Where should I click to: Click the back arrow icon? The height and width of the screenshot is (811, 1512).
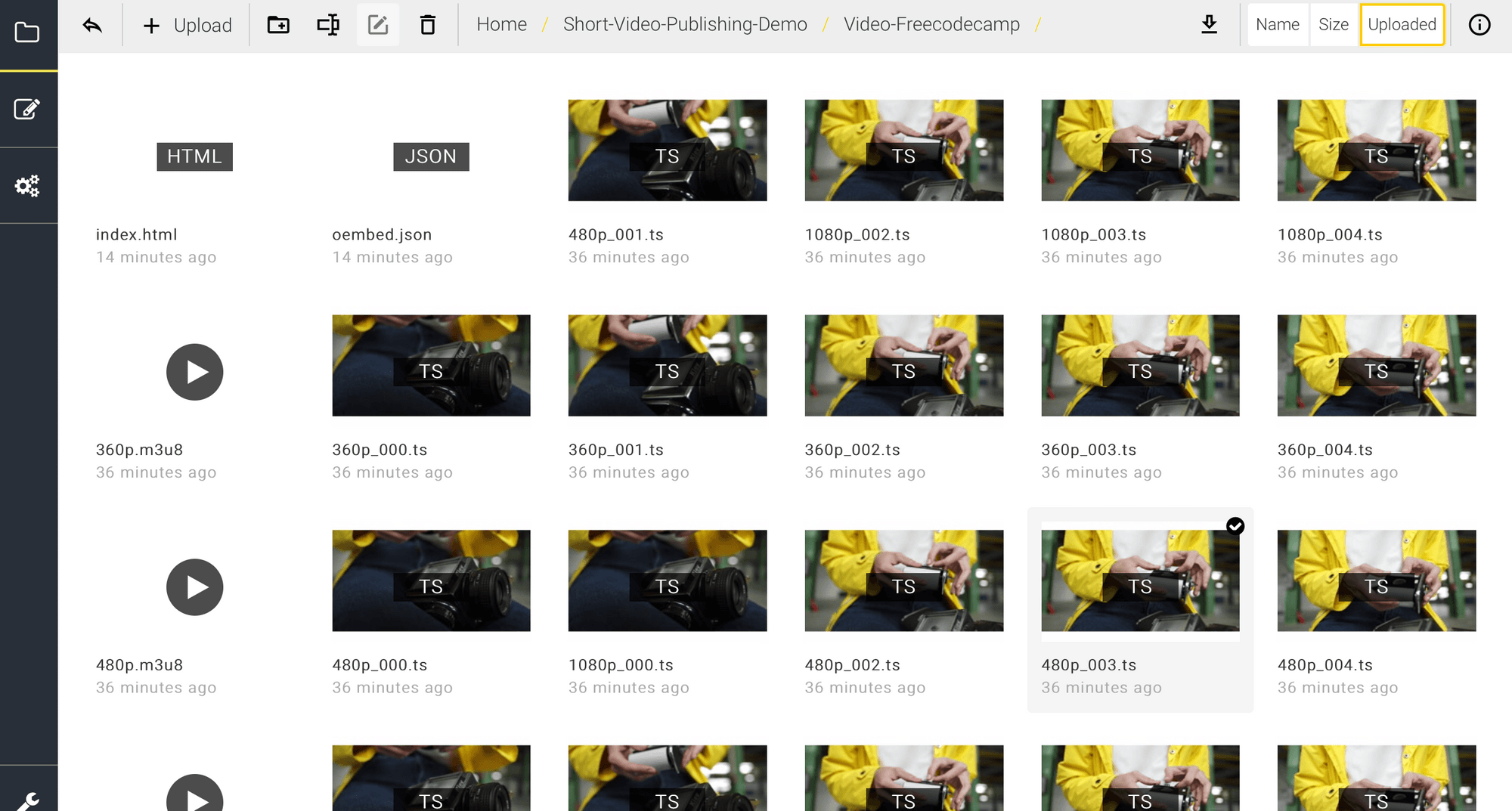tap(92, 26)
